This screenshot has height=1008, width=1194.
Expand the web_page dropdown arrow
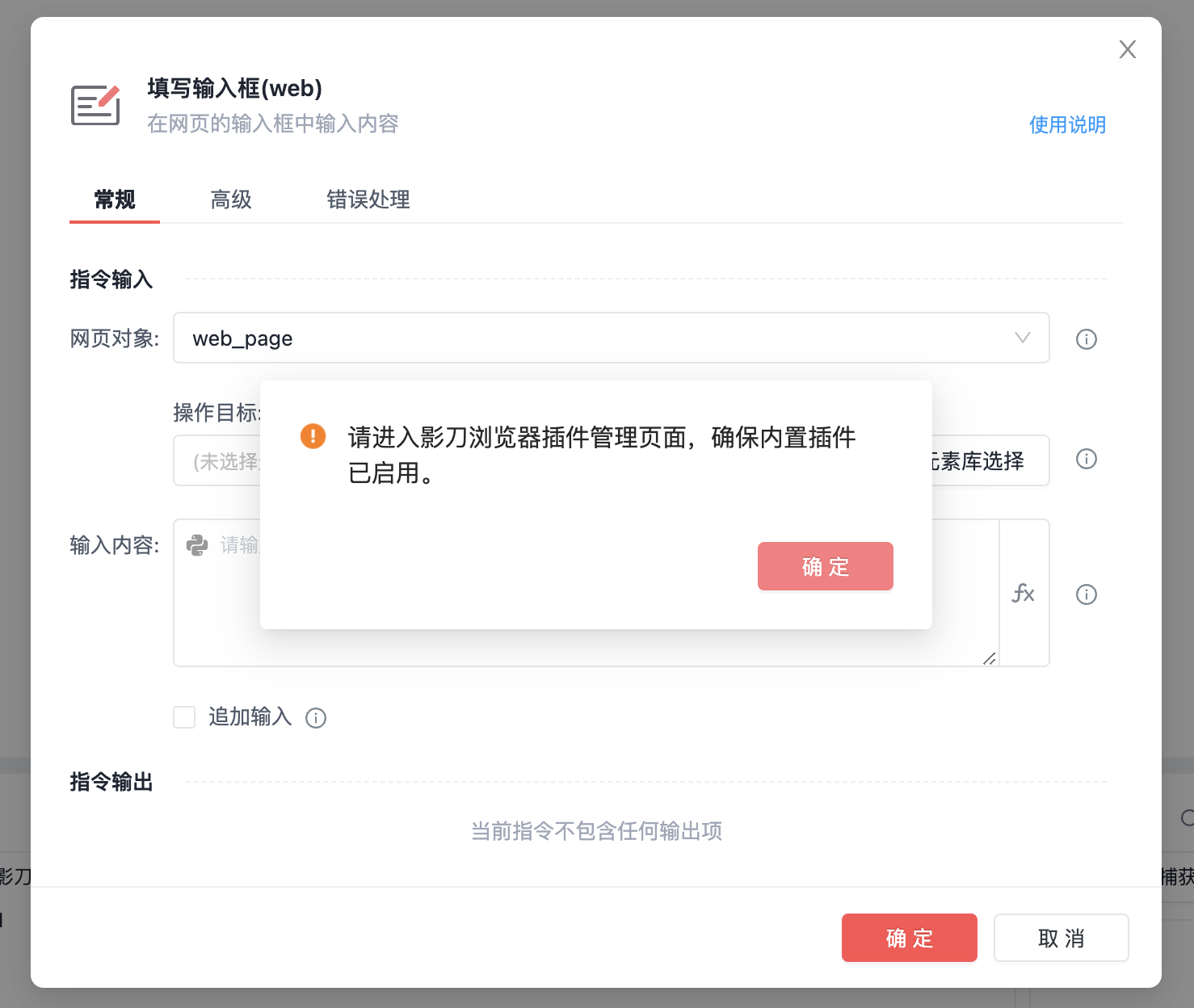[x=1023, y=338]
